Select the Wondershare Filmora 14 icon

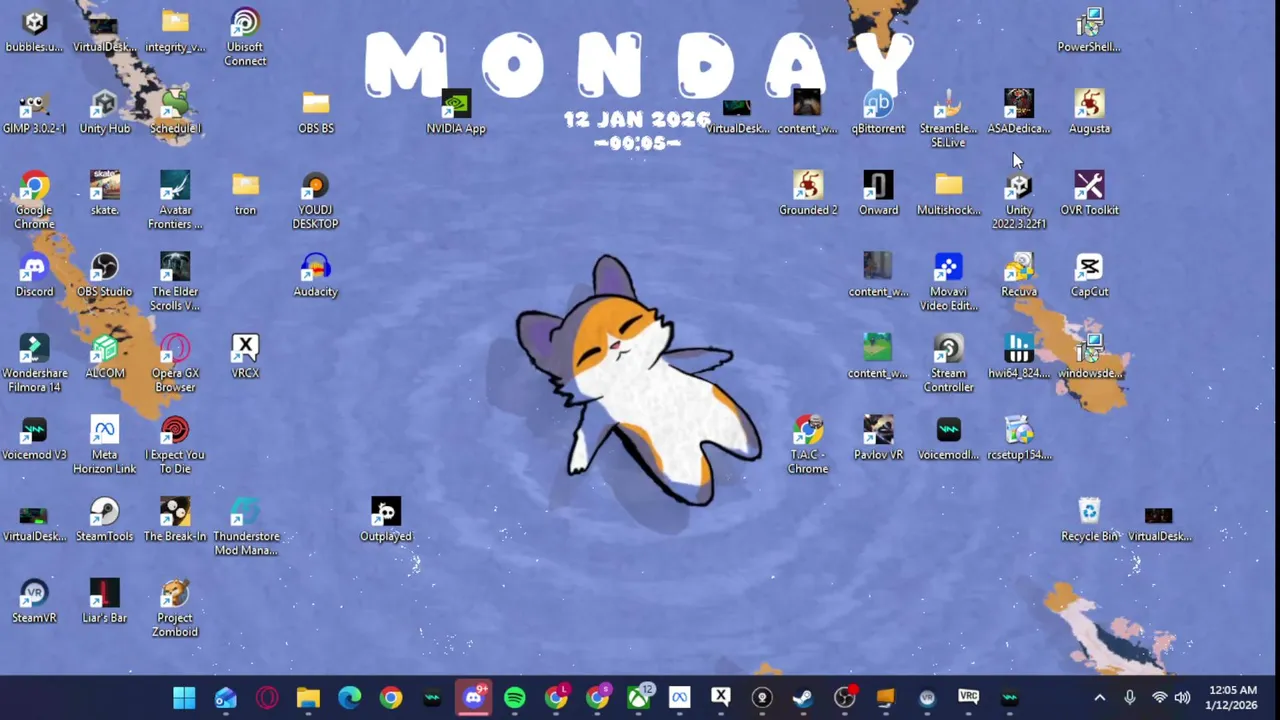coord(34,364)
